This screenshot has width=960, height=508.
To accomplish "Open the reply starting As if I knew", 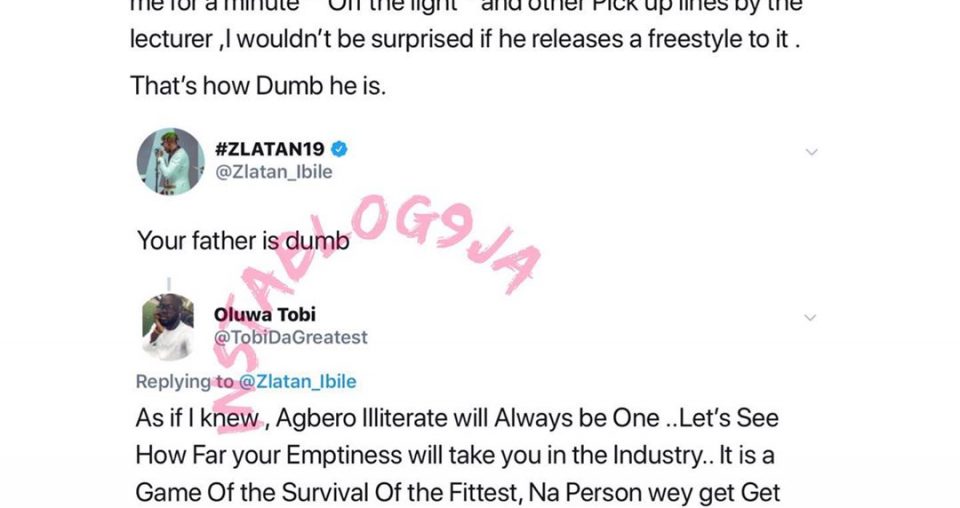I will tap(457, 419).
